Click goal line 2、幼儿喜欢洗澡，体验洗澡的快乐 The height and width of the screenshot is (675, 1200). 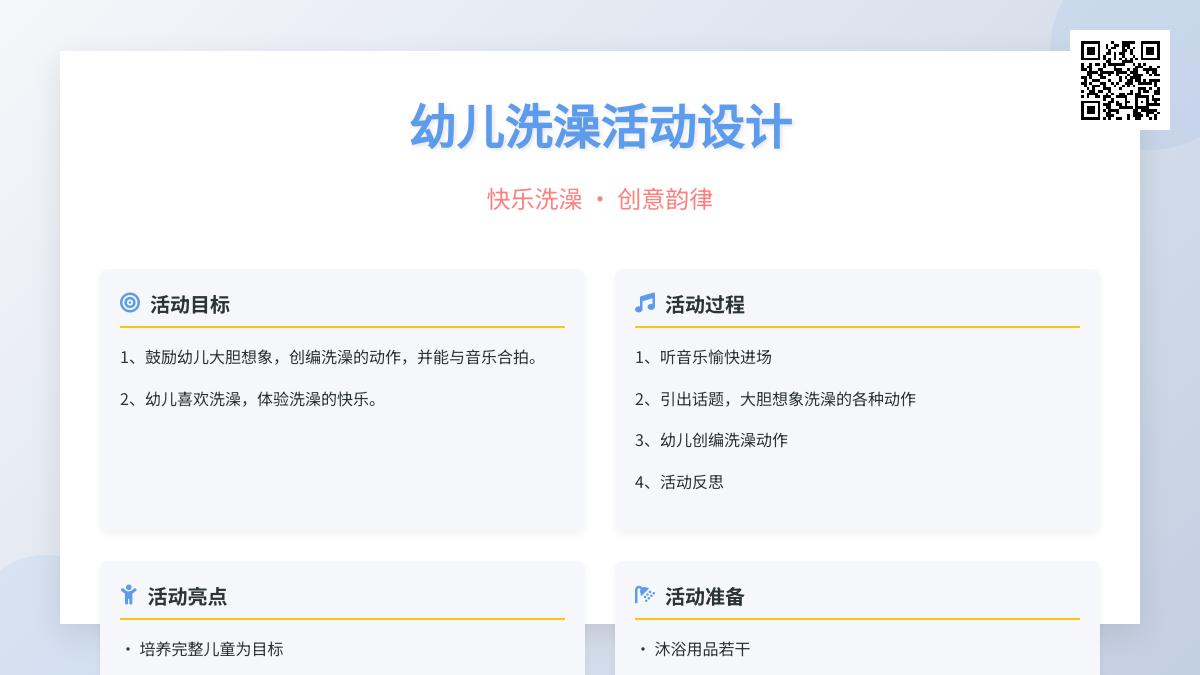click(253, 399)
